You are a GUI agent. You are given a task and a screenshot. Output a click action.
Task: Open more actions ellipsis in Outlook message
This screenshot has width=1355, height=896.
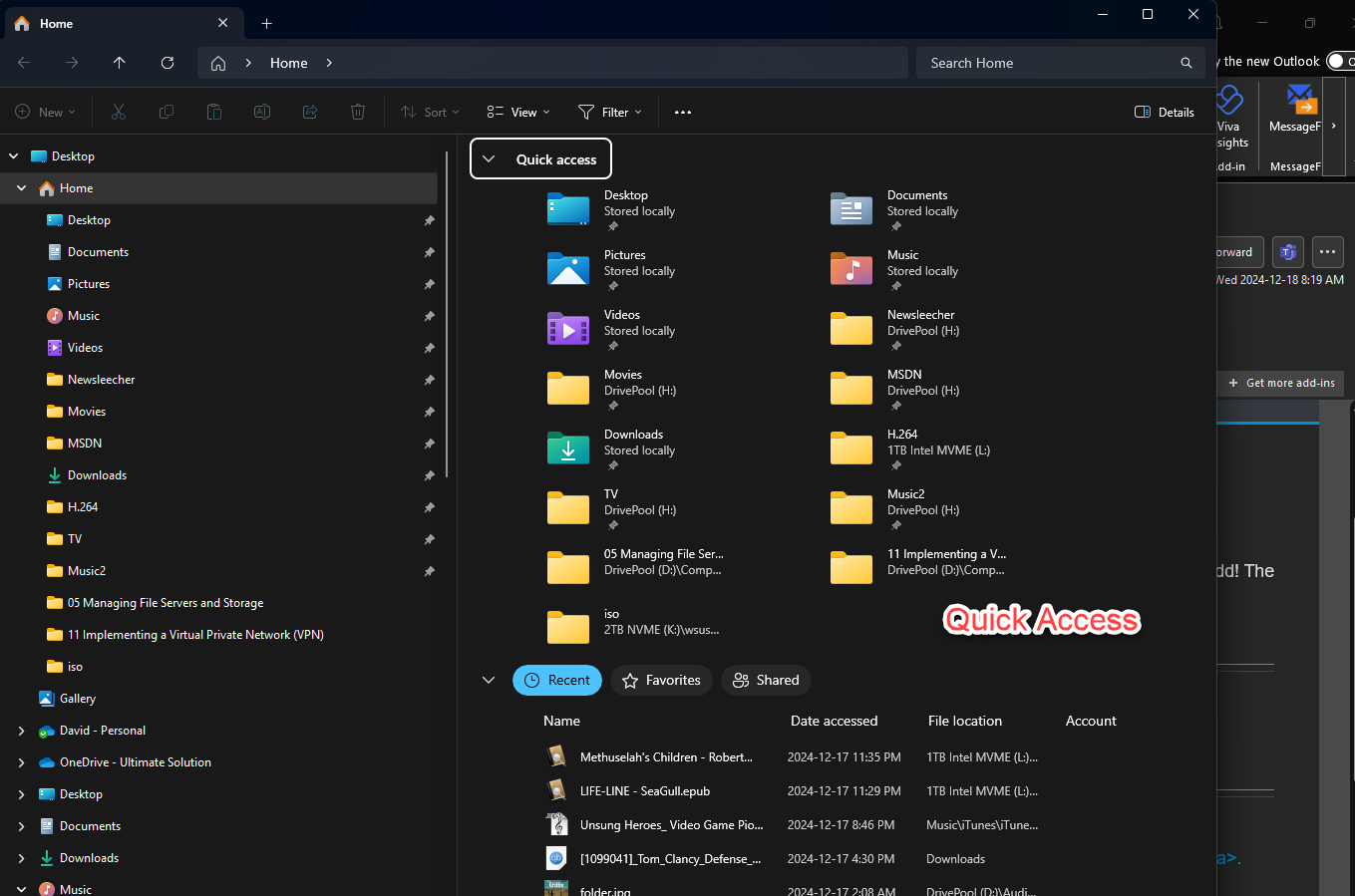point(1328,252)
